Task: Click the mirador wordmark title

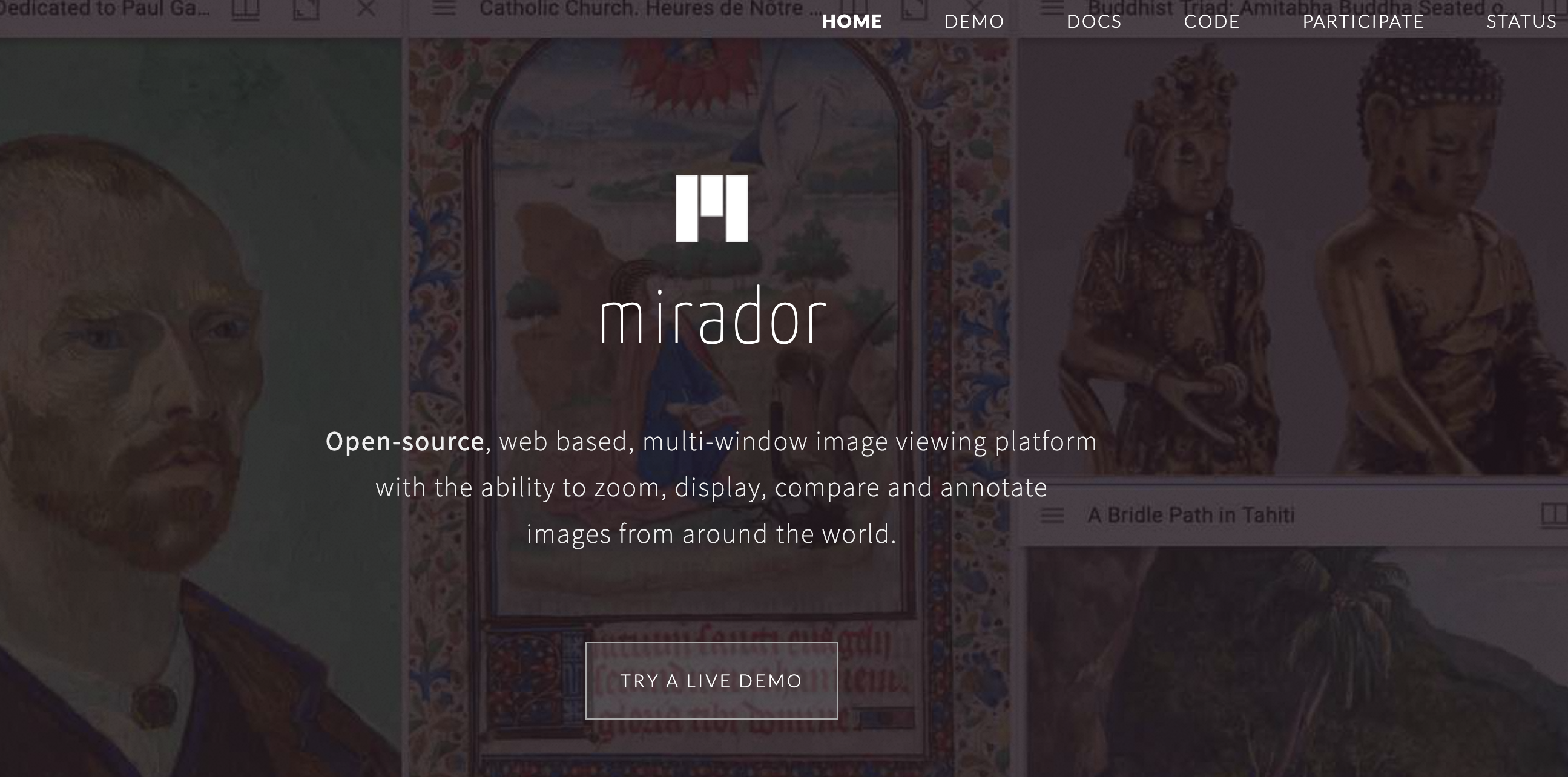Action: click(712, 316)
